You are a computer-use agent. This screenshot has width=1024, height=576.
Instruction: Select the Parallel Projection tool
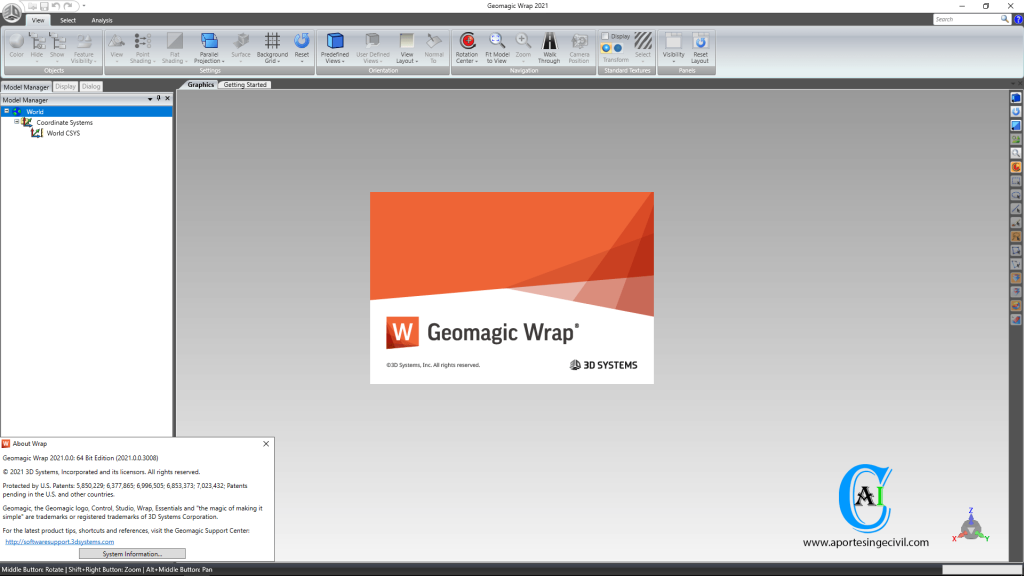[x=209, y=45]
